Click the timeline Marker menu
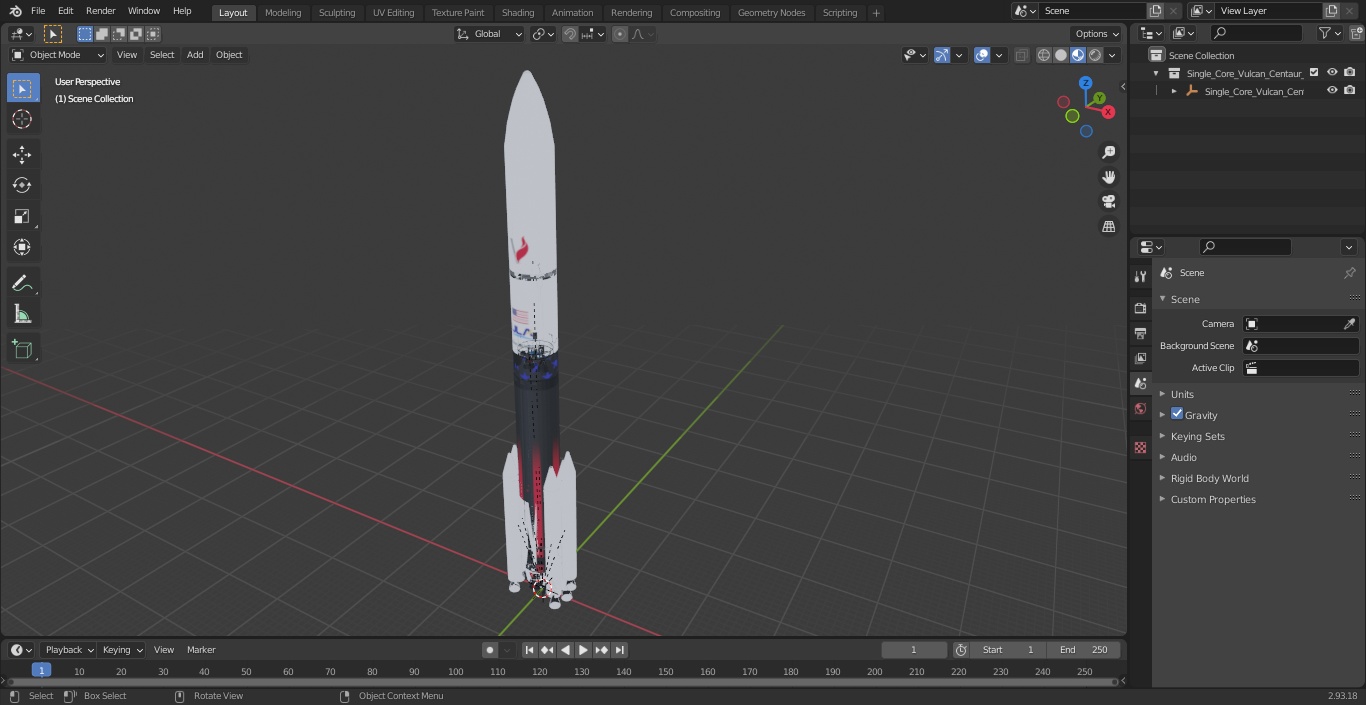Viewport: 1366px width, 705px height. click(201, 650)
